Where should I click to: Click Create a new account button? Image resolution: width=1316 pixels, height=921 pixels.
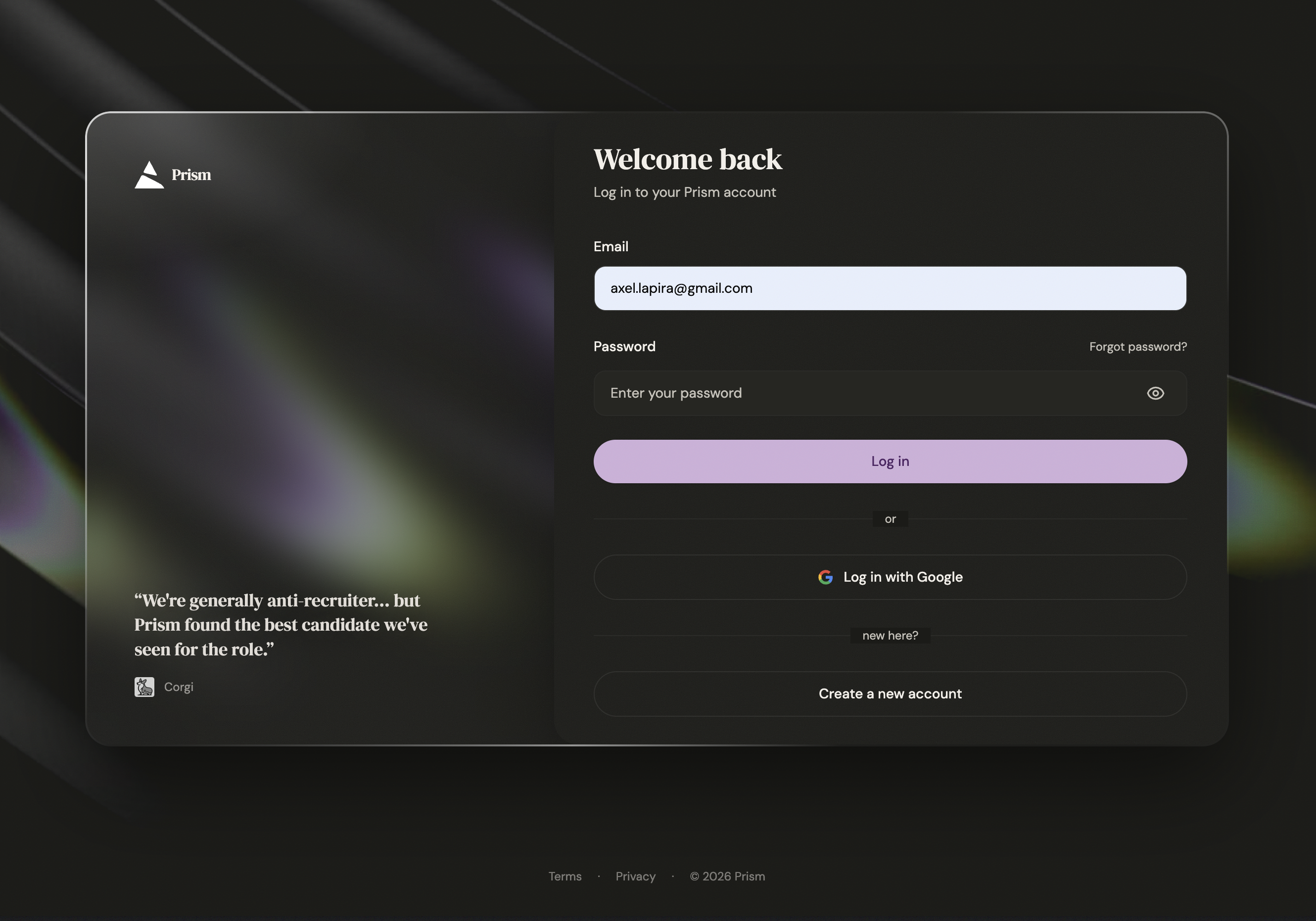tap(890, 694)
